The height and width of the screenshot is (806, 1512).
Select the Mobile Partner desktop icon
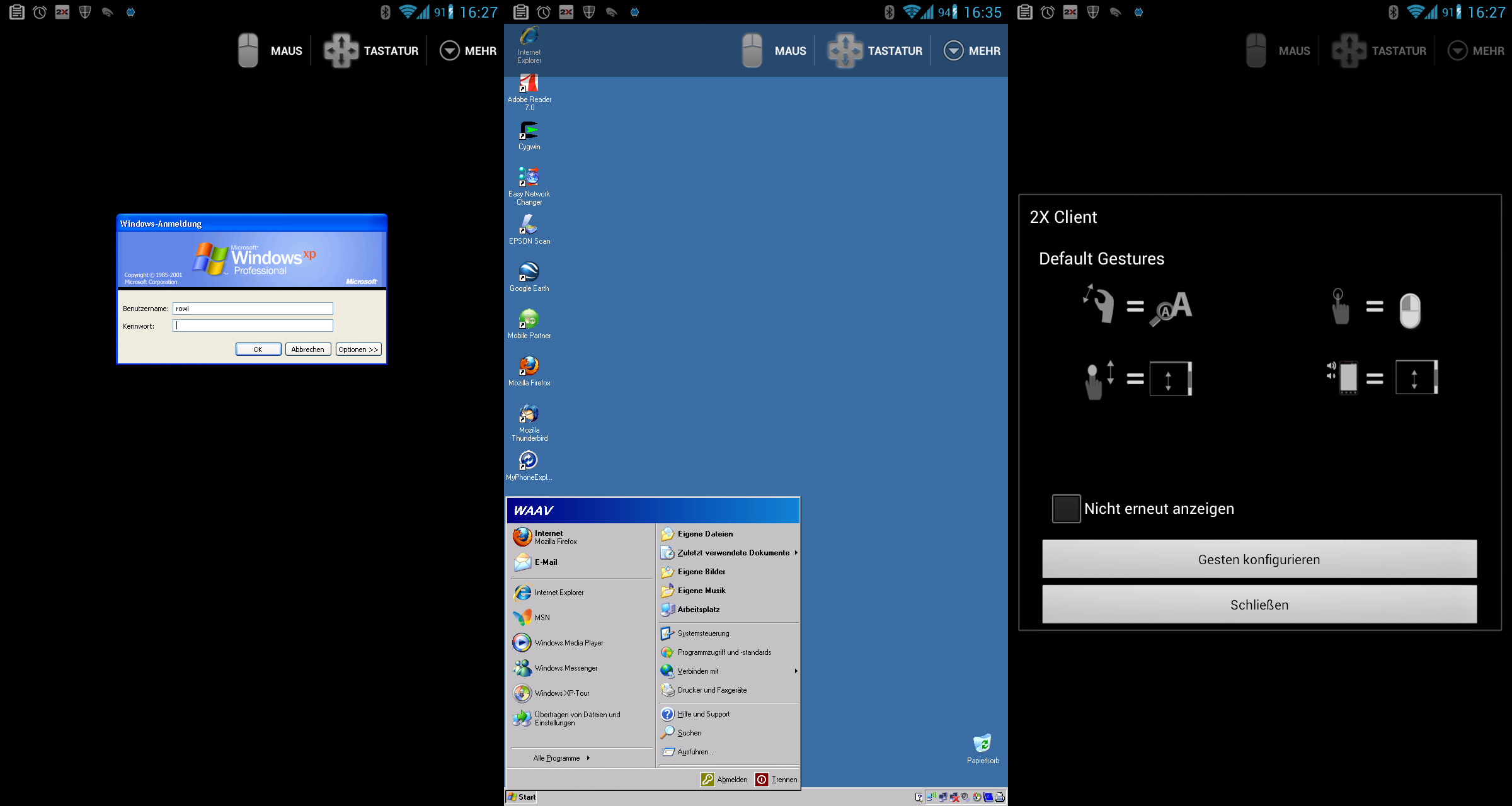coord(529,324)
